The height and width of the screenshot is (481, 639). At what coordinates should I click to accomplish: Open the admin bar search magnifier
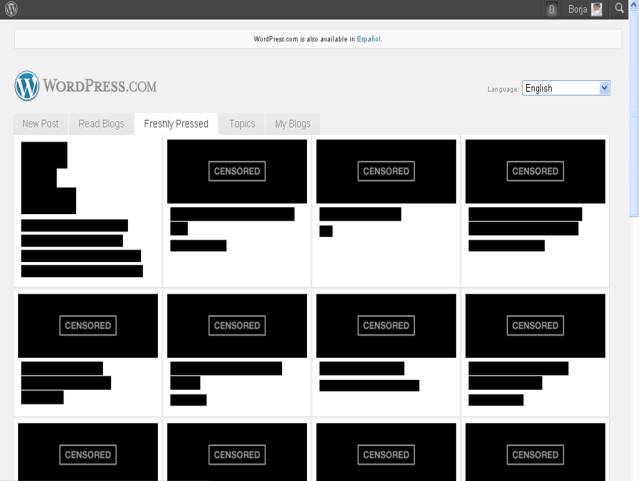[x=620, y=10]
